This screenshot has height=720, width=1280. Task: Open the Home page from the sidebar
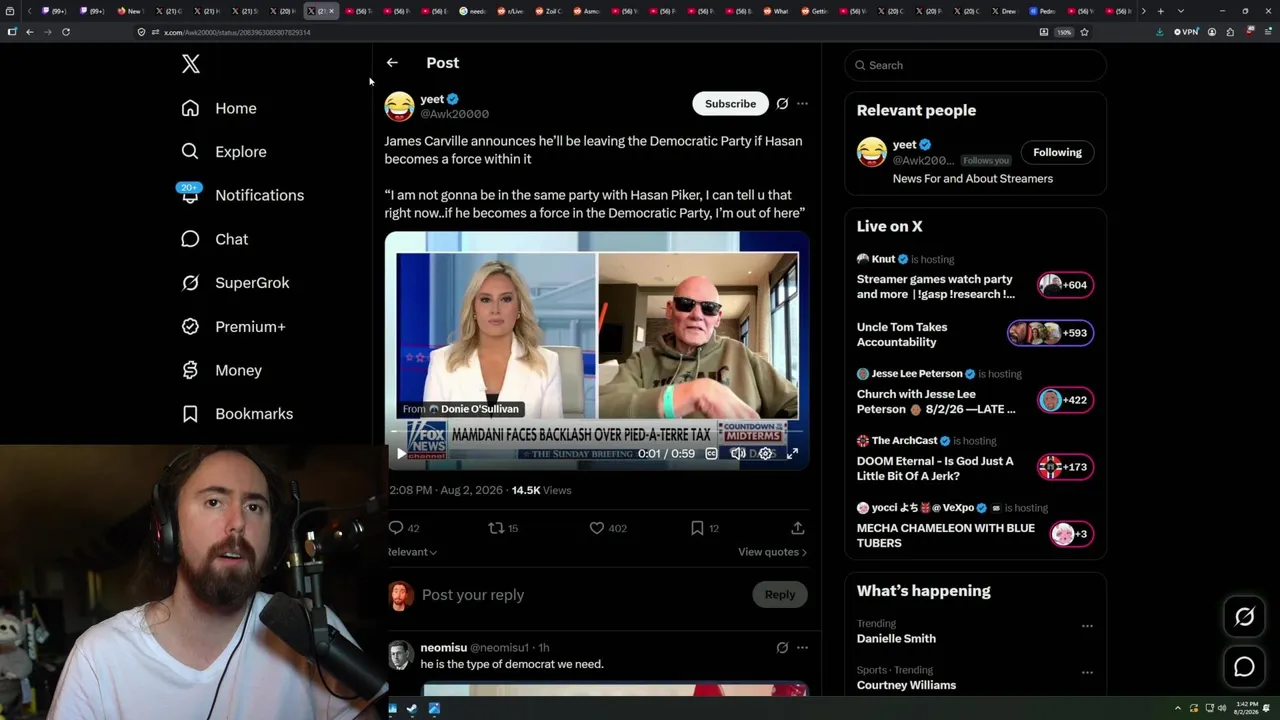(x=219, y=108)
